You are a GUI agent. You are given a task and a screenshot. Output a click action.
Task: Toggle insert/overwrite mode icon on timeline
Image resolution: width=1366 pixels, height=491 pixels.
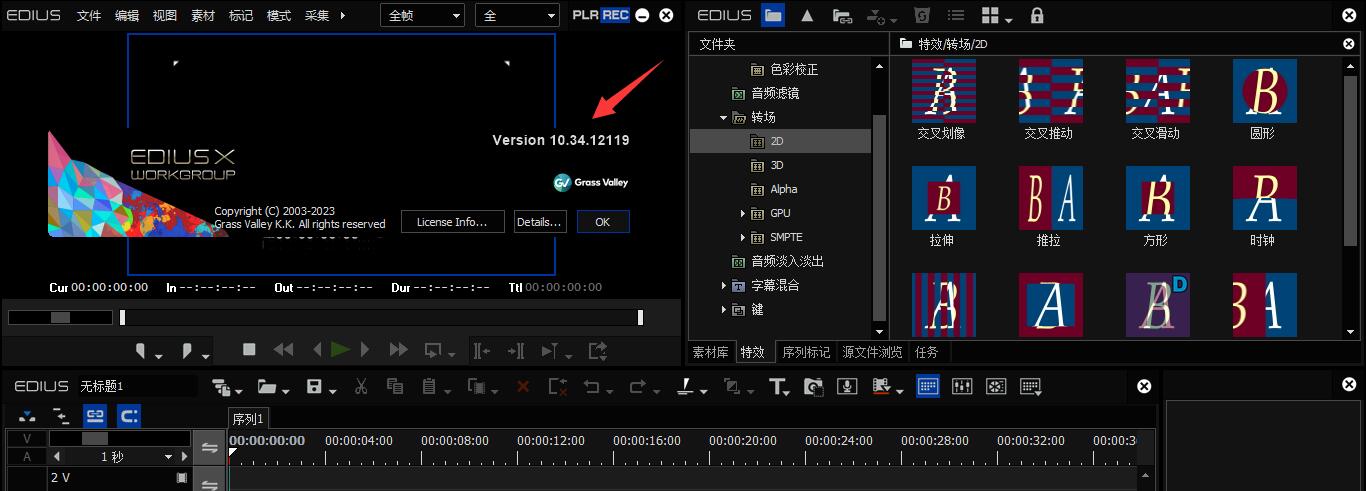(27, 416)
